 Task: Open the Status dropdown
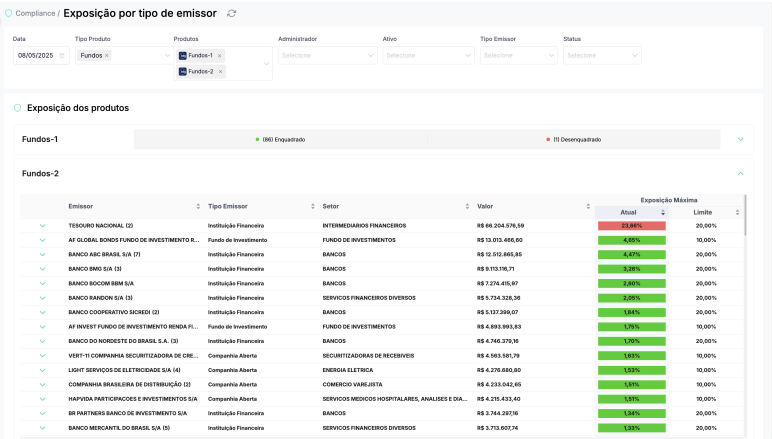(602, 56)
